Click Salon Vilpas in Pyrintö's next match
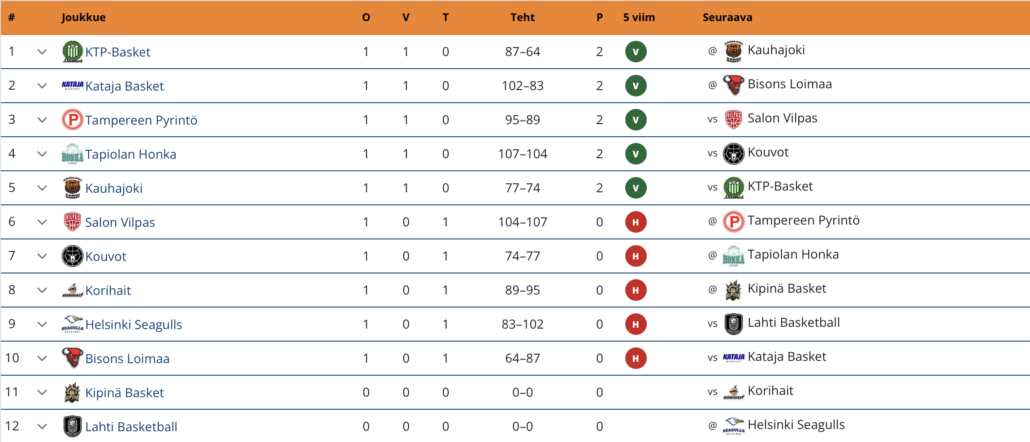This screenshot has height=442, width=1030. pyautogui.click(x=782, y=118)
